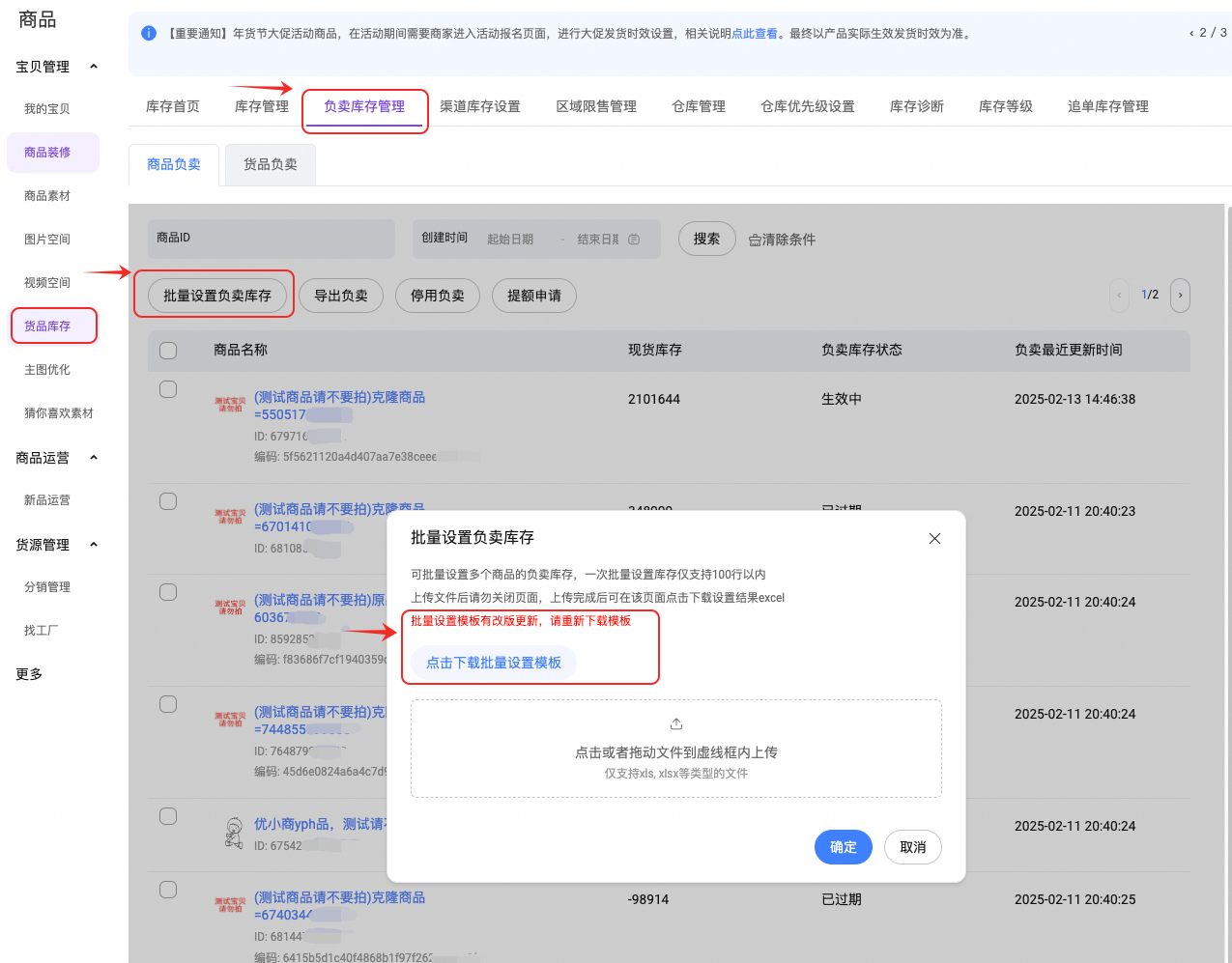Switch to 负卖库存管理 tab
The image size is (1232, 963).
[x=364, y=106]
